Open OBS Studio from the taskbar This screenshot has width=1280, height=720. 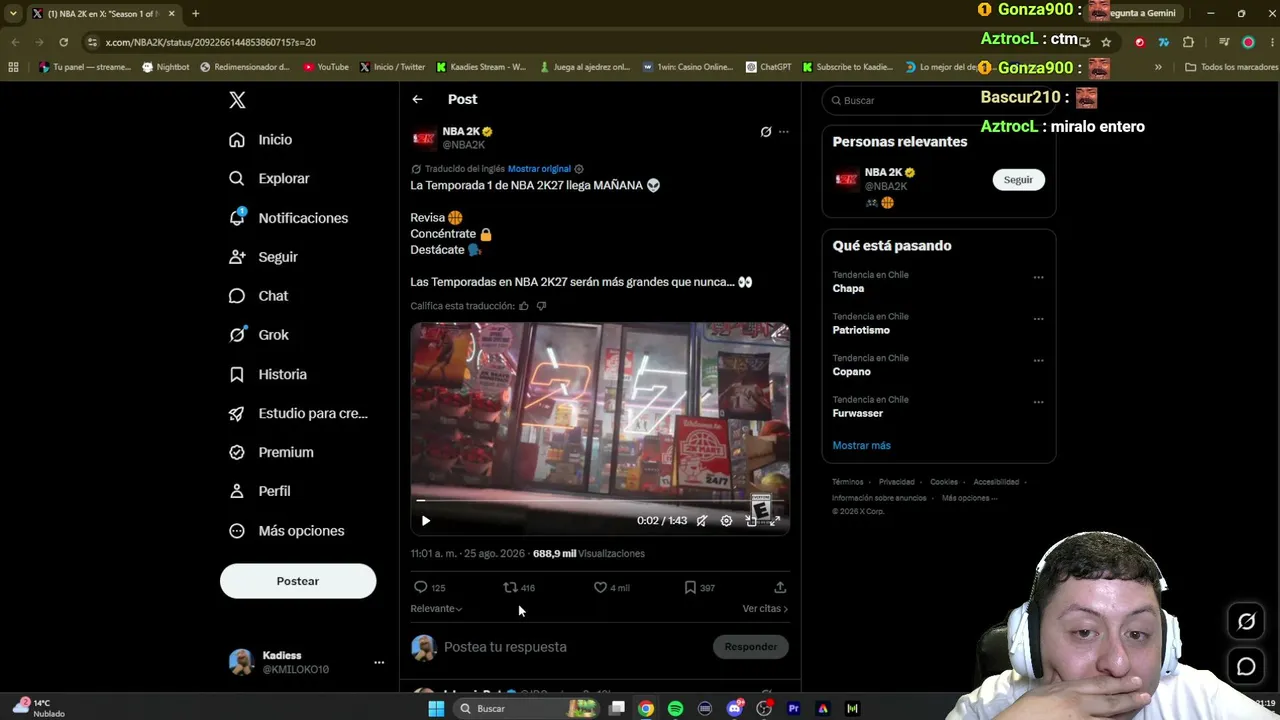764,709
